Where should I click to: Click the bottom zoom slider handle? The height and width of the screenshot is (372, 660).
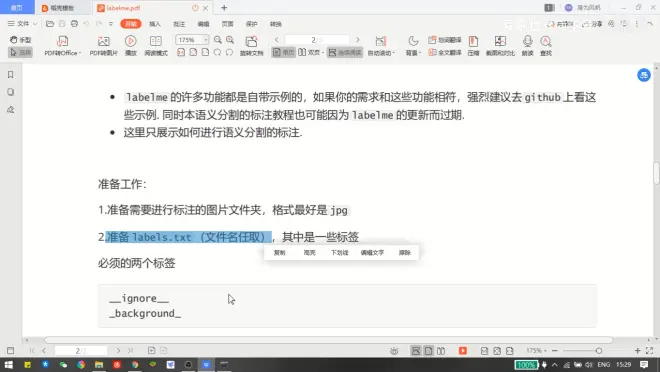click(x=599, y=351)
